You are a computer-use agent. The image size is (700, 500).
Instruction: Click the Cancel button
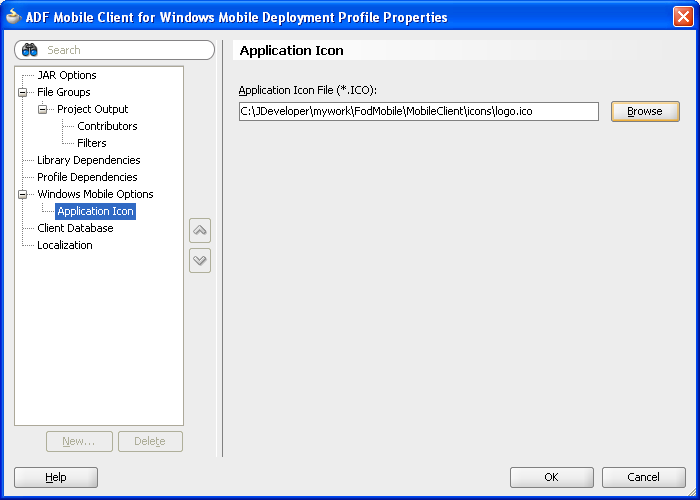643,477
